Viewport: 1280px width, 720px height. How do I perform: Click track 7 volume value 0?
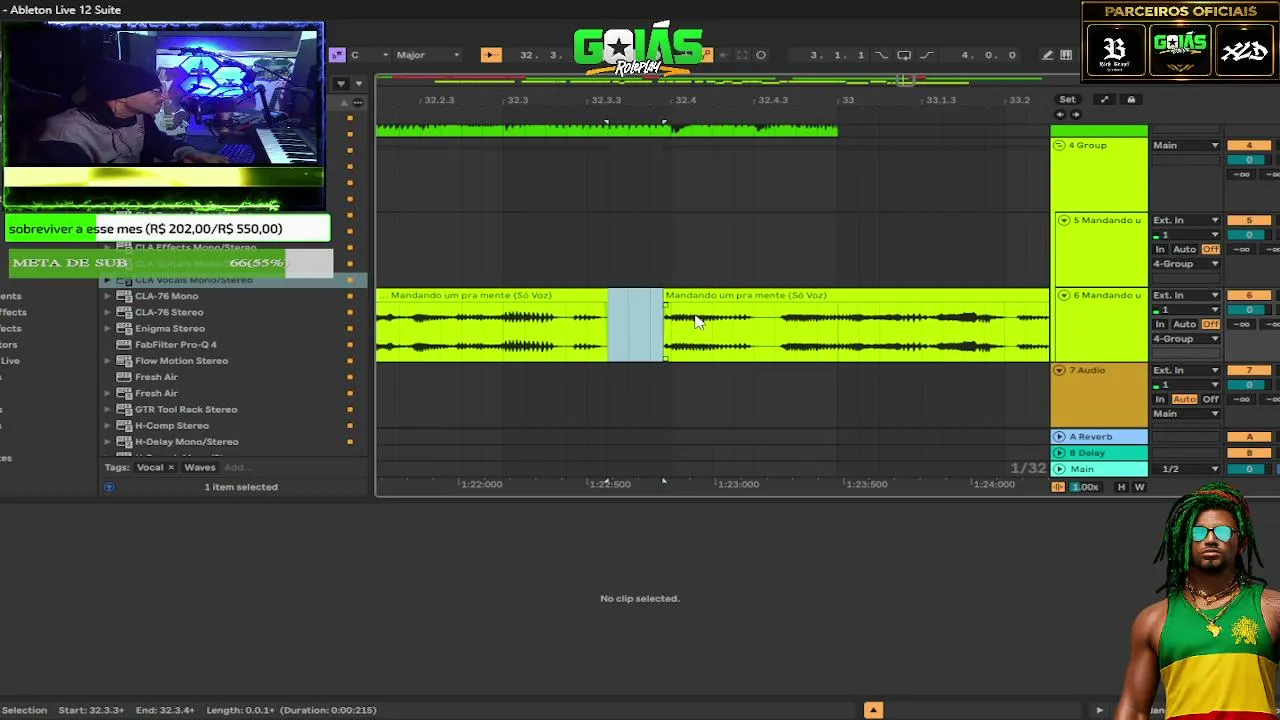pos(1248,385)
